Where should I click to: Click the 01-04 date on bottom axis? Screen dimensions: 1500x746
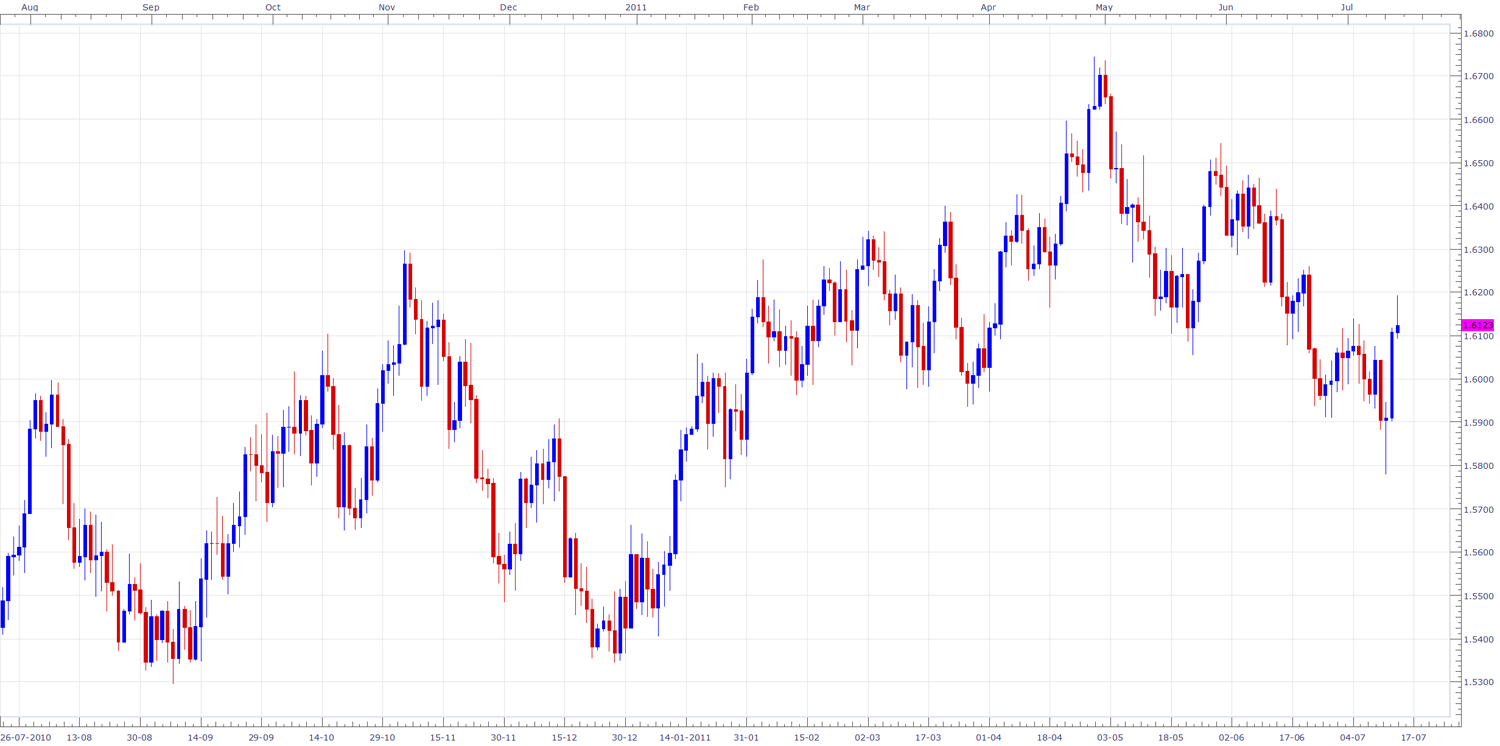tap(989, 738)
